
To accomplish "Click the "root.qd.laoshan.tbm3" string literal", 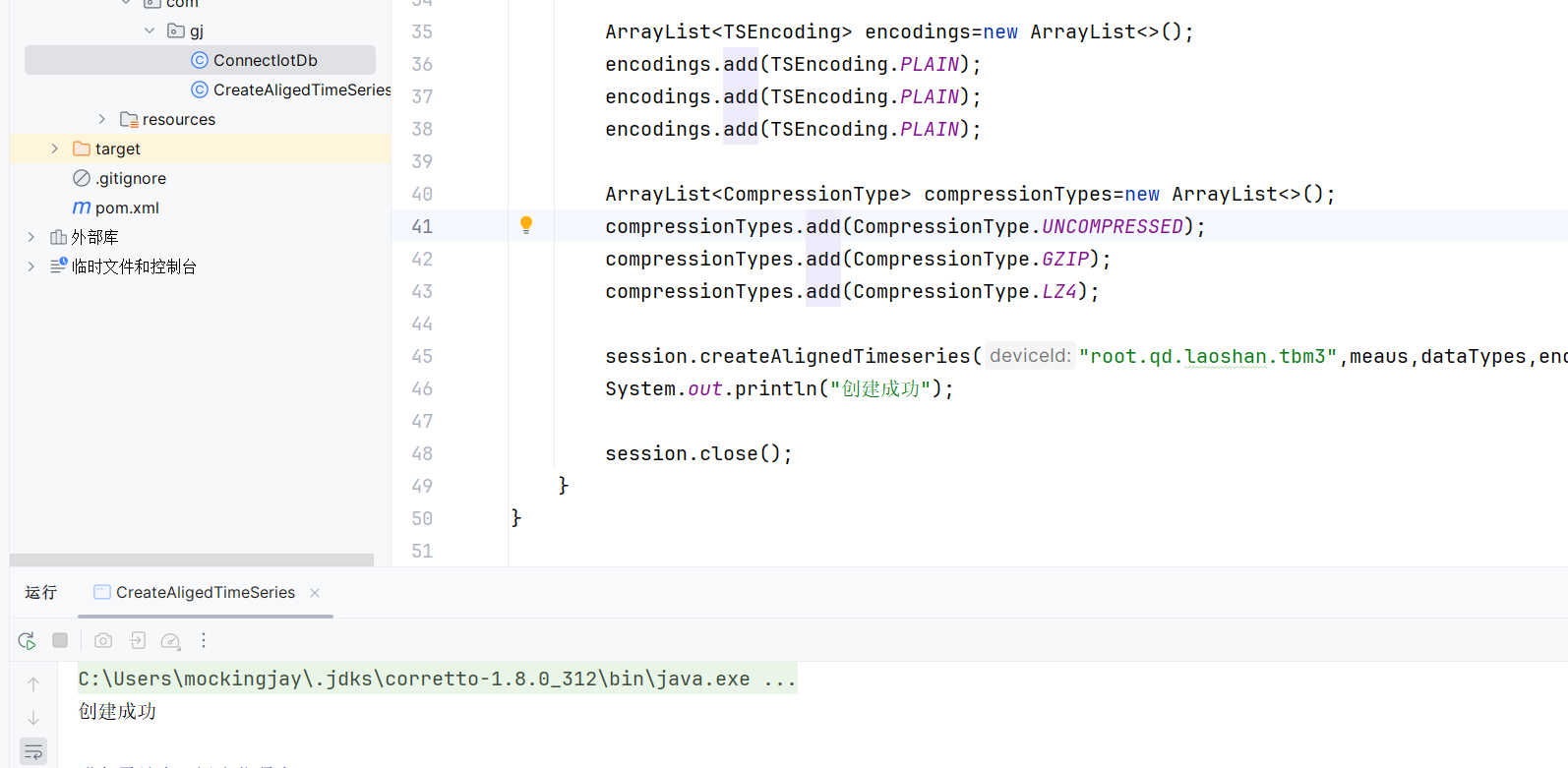I will pos(1208,356).
